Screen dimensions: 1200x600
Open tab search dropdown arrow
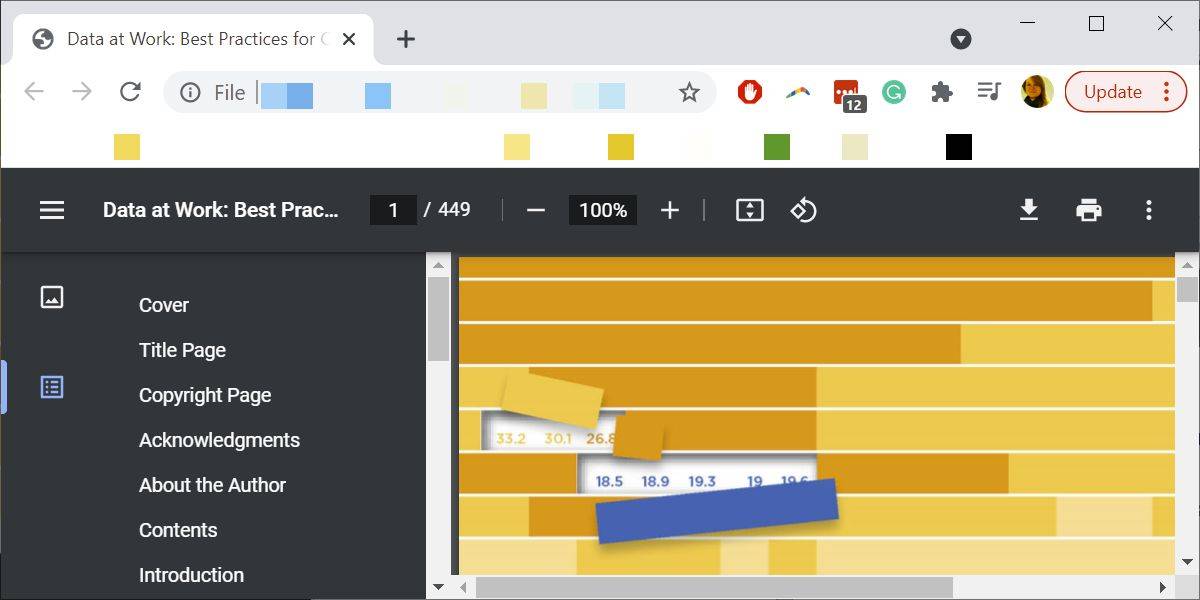click(x=961, y=39)
